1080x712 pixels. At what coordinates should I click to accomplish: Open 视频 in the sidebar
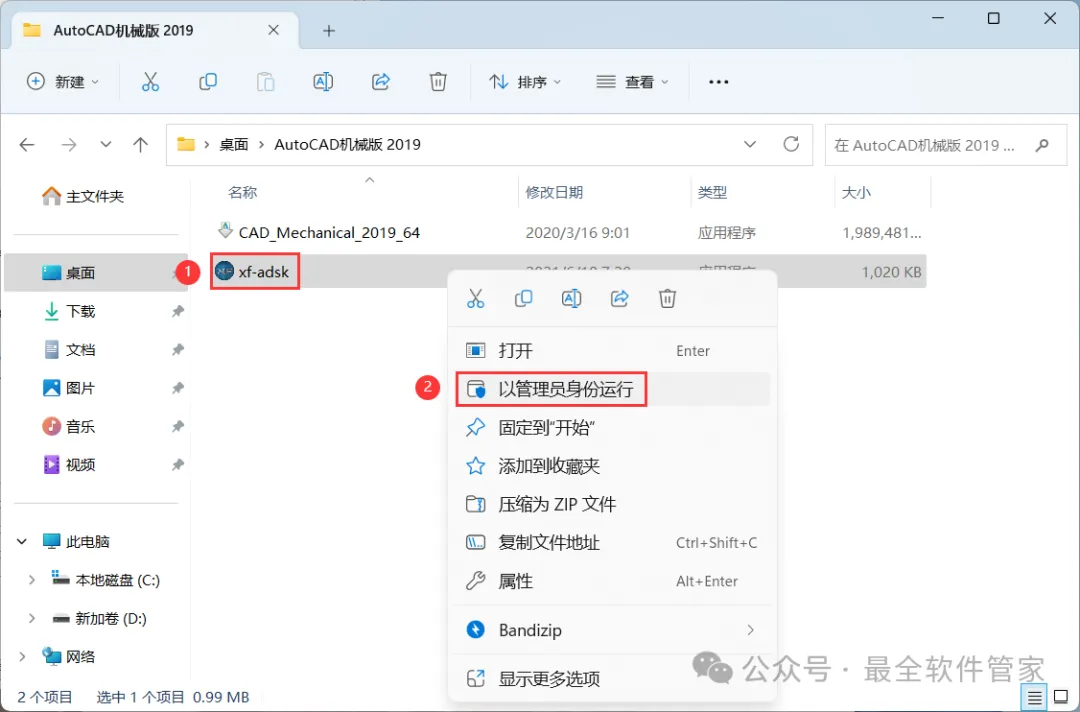[81, 465]
